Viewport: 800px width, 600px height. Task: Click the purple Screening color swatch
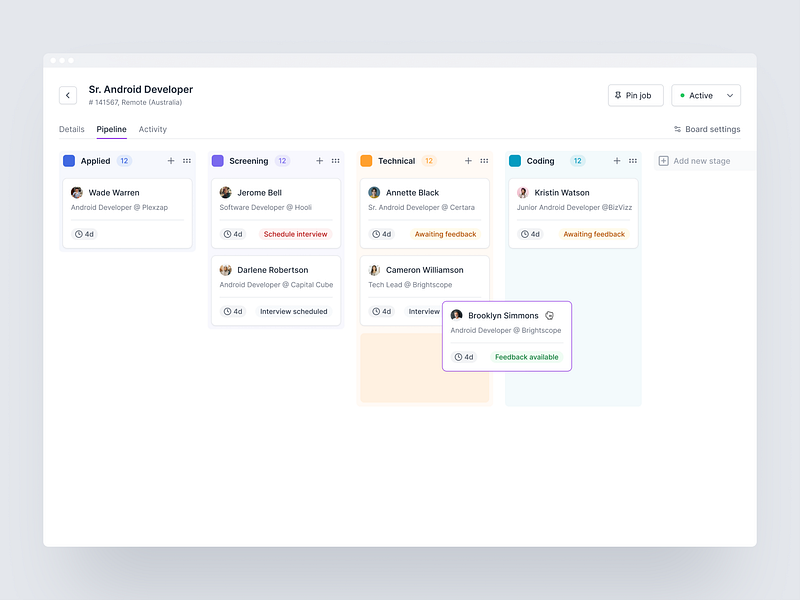(x=217, y=161)
